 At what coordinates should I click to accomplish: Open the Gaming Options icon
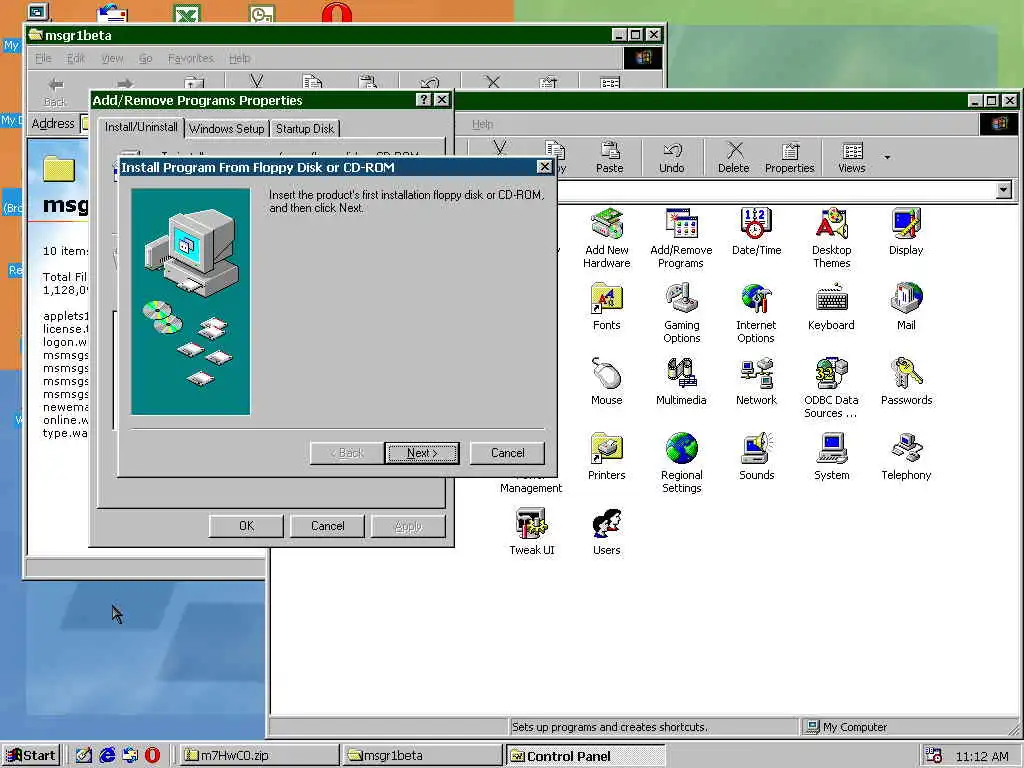[681, 313]
